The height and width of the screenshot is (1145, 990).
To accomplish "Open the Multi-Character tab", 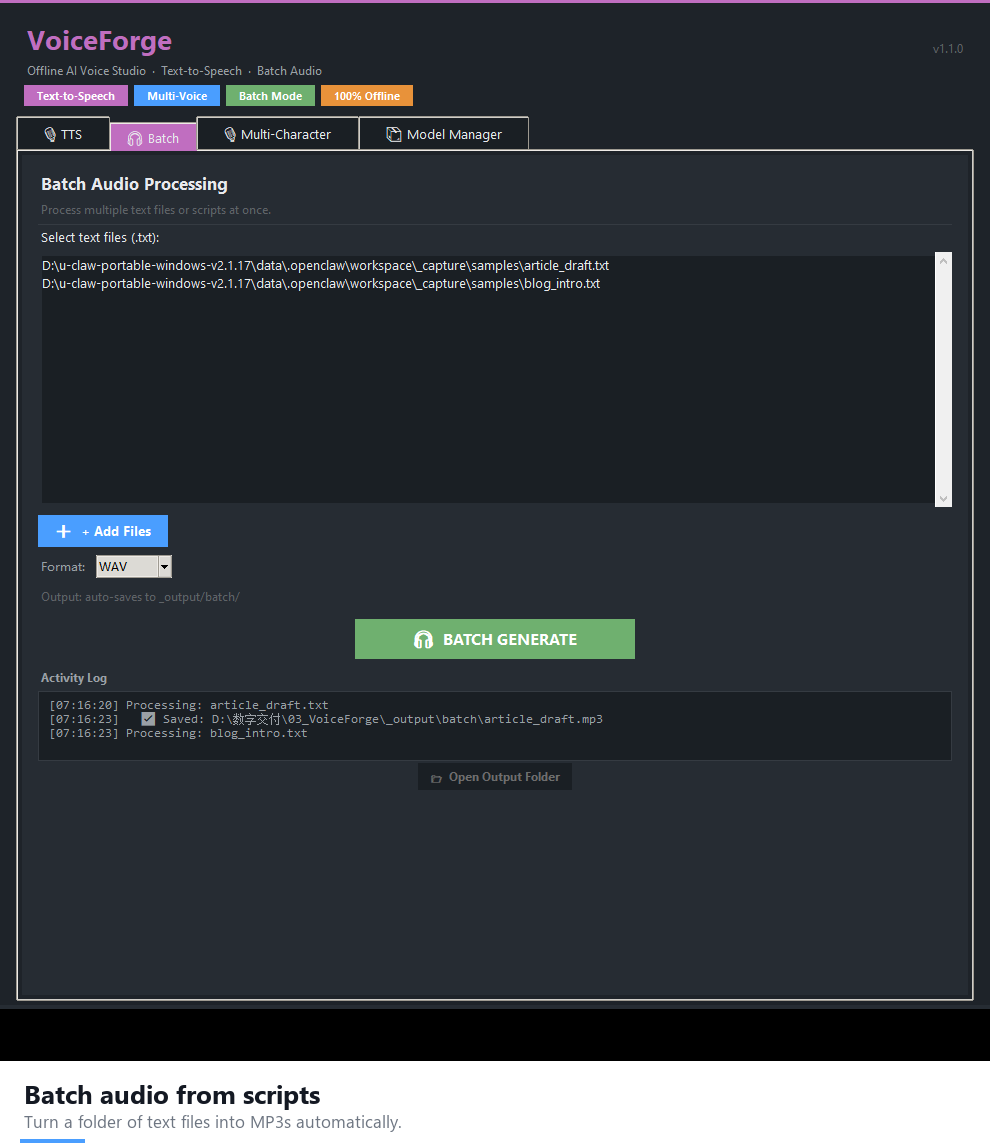I will coord(277,134).
